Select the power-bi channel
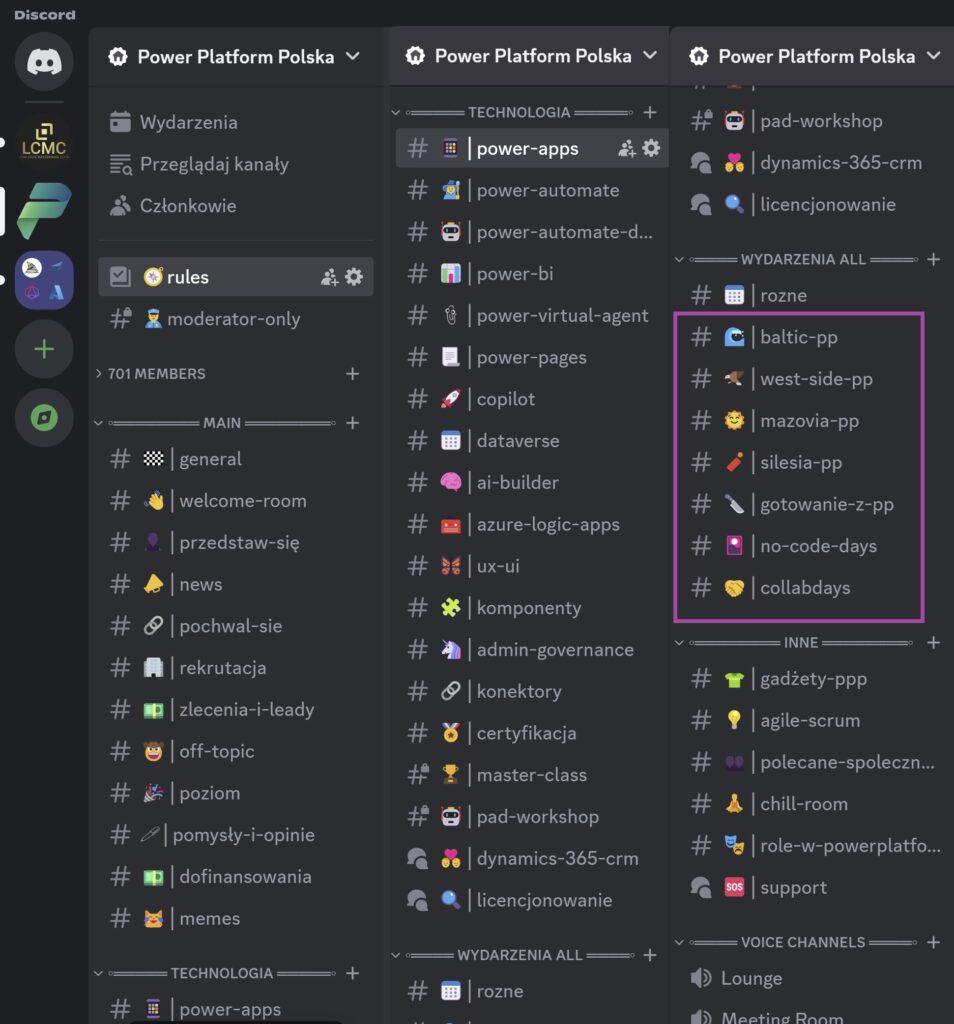This screenshot has width=954, height=1024. (x=532, y=274)
